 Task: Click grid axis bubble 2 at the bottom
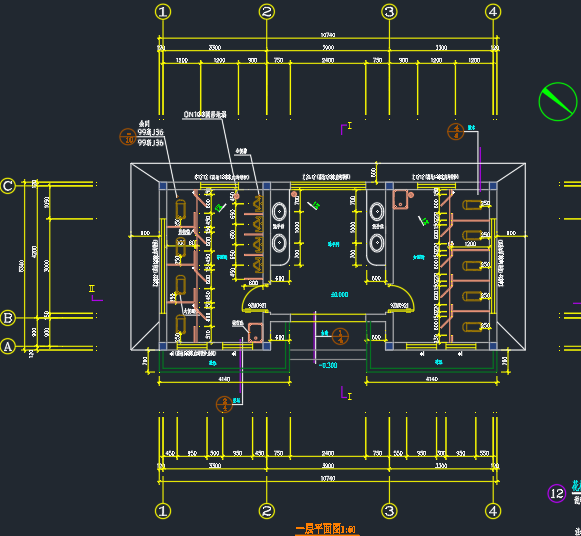266,511
